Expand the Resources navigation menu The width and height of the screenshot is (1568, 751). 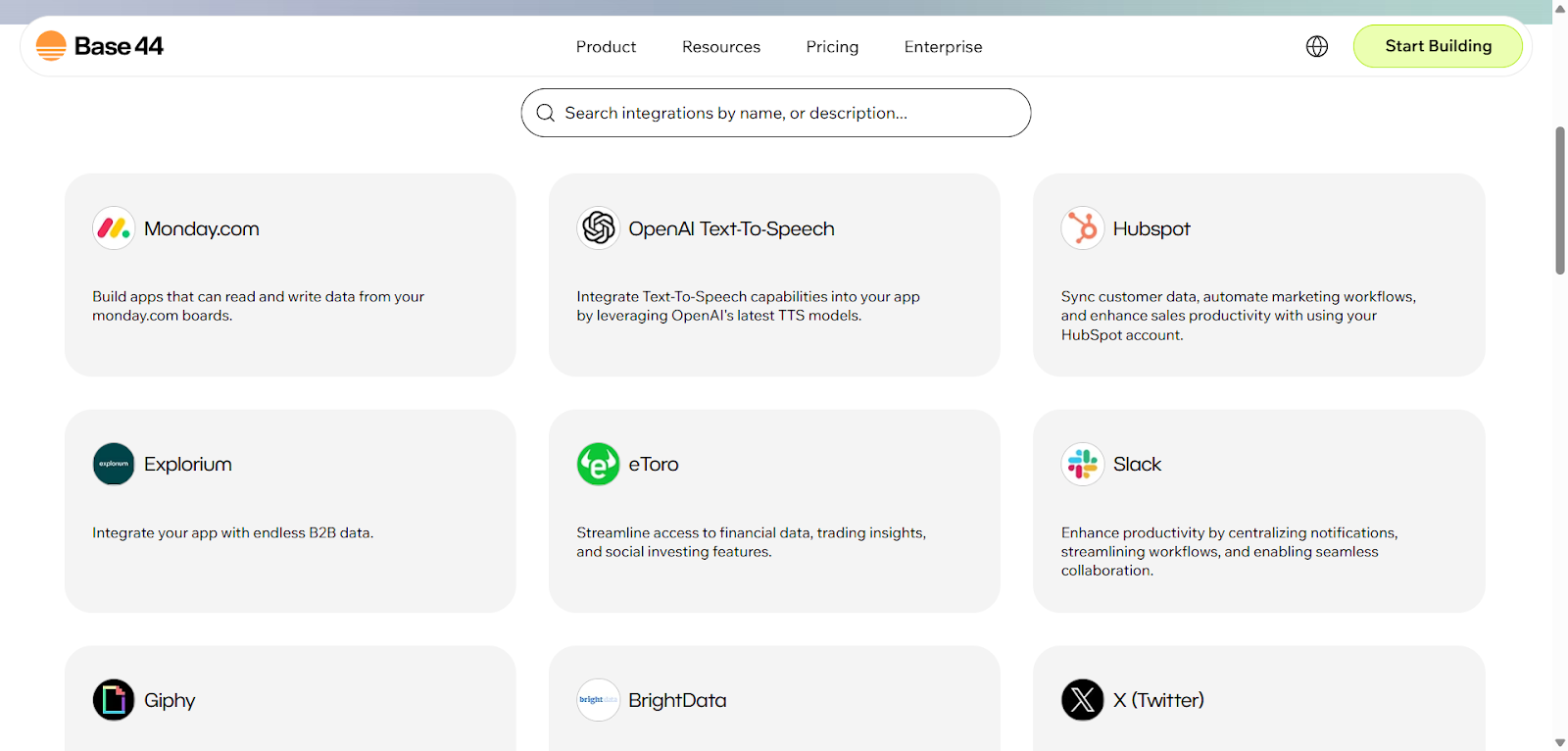coord(720,47)
